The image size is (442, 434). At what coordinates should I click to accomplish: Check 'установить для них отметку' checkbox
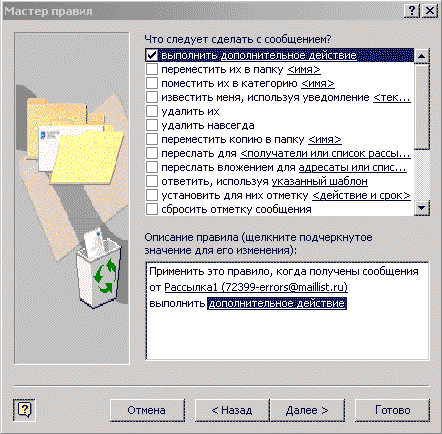point(152,195)
